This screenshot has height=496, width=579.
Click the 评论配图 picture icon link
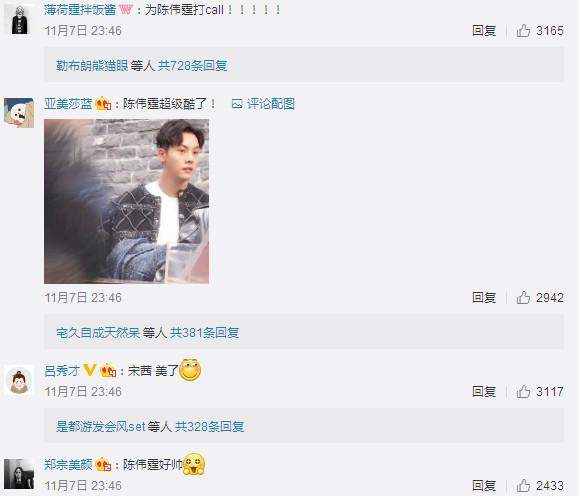[x=263, y=104]
